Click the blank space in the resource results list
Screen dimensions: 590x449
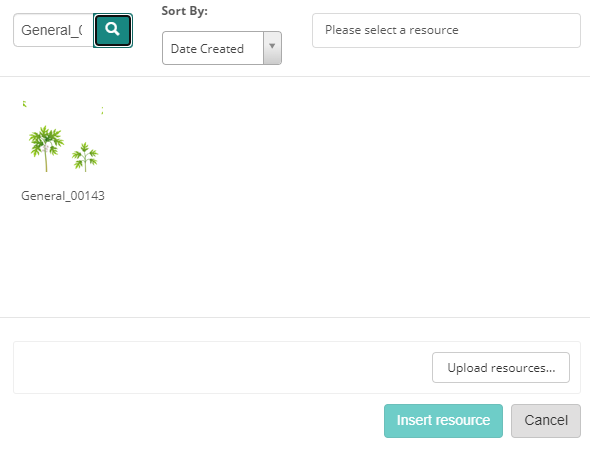pyautogui.click(x=339, y=196)
